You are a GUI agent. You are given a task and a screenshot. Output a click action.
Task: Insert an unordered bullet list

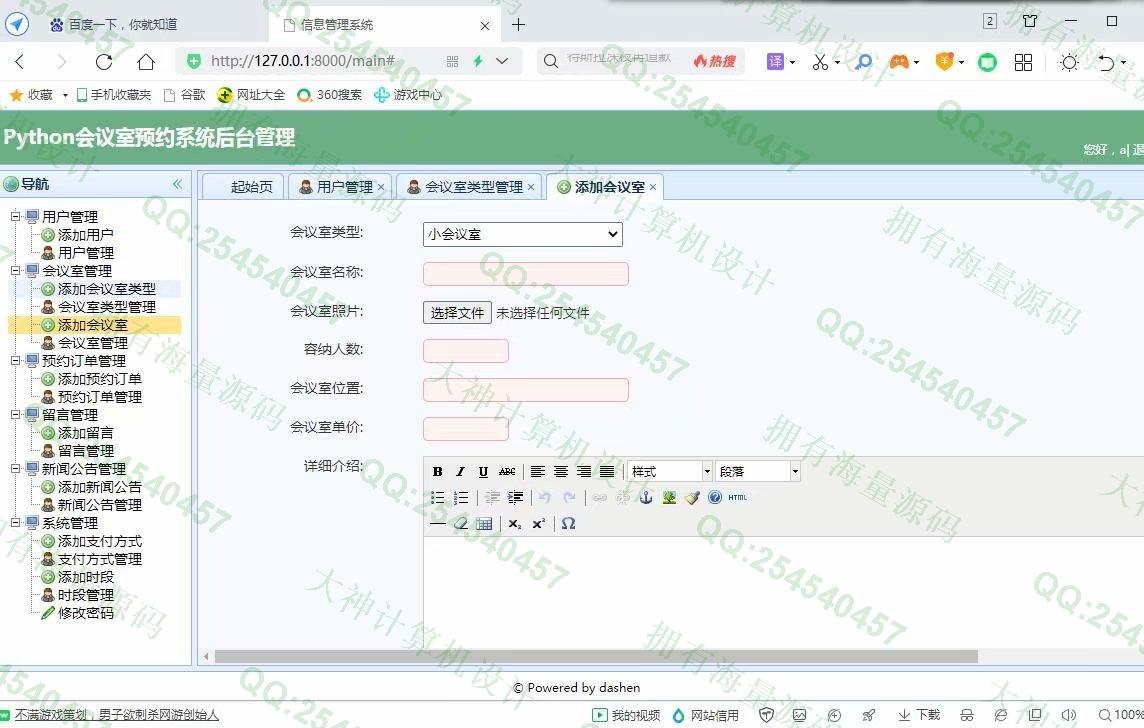point(437,498)
